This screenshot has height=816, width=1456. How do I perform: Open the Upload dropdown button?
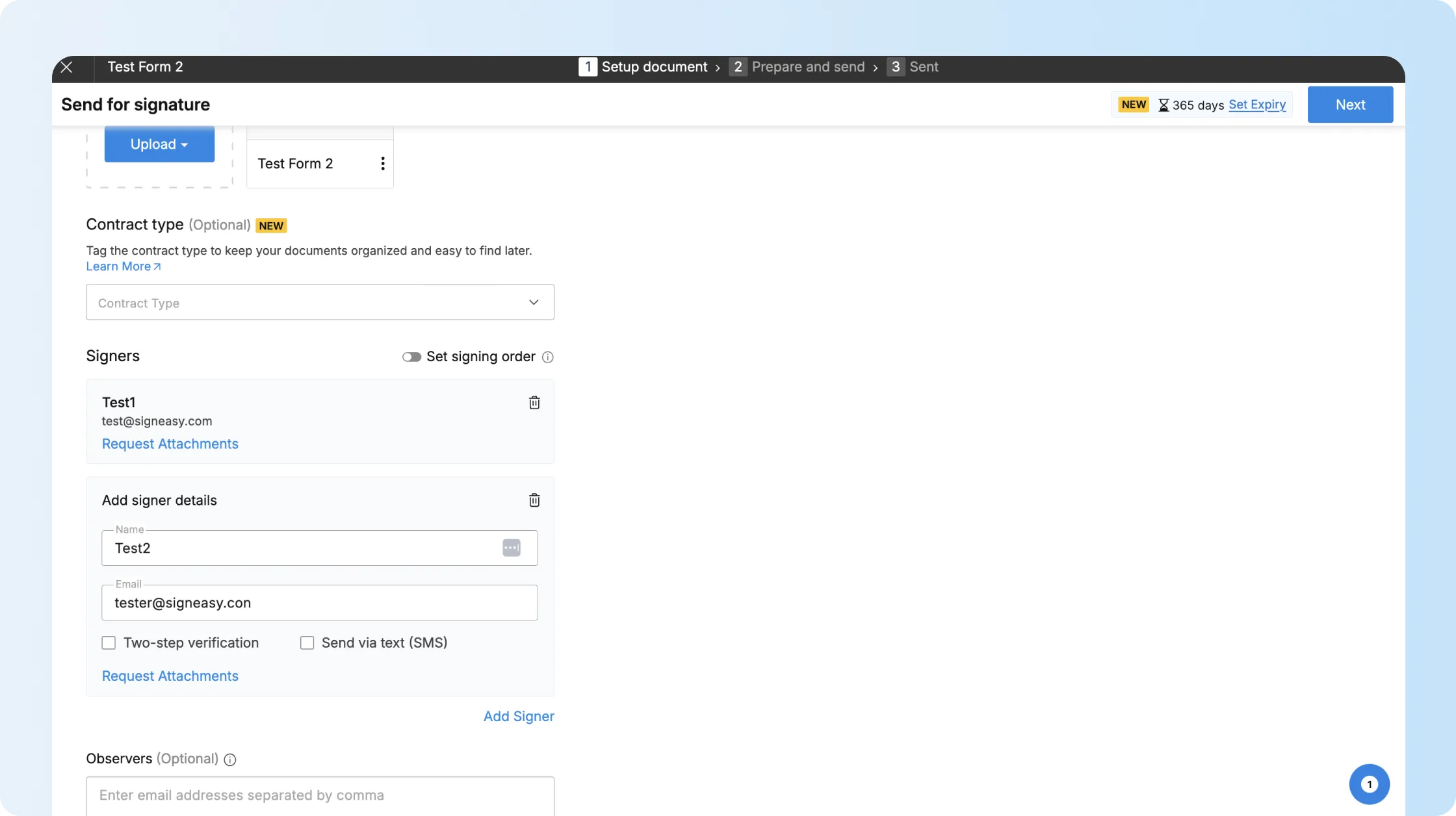[x=159, y=144]
